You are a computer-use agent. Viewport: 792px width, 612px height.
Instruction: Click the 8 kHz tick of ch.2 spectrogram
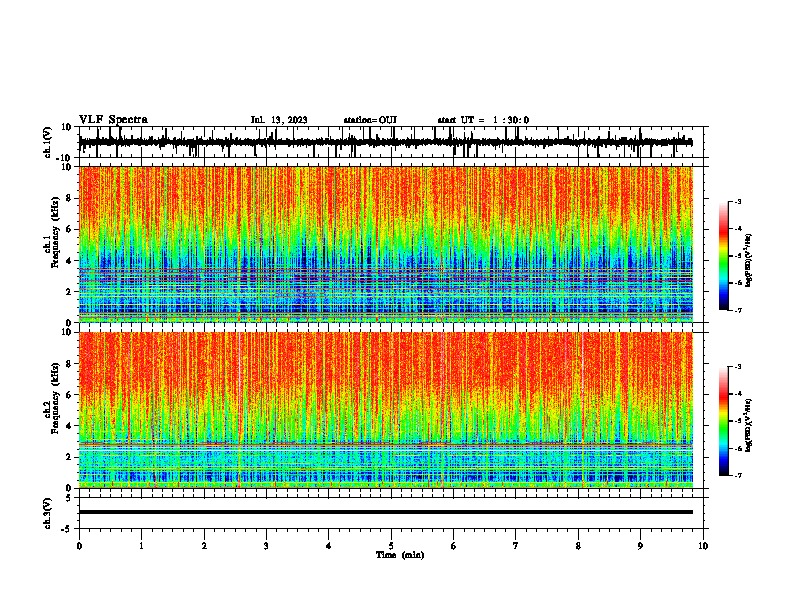coord(70,364)
